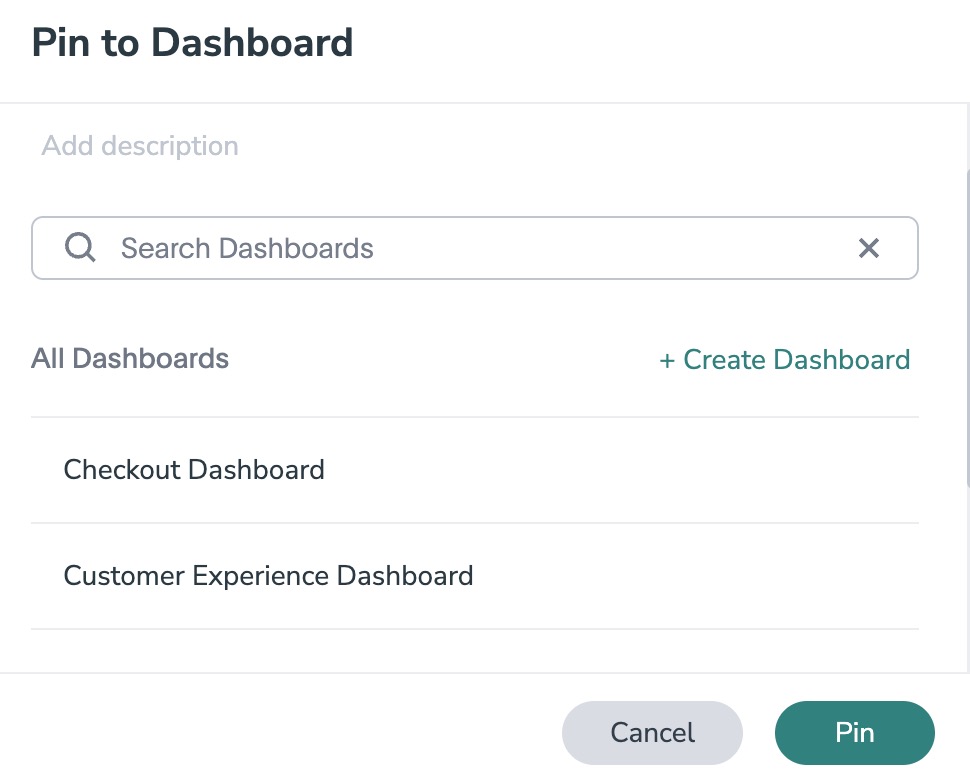Viewport: 970px width, 784px height.
Task: Select Checkout Dashboard from the list
Action: (x=194, y=470)
